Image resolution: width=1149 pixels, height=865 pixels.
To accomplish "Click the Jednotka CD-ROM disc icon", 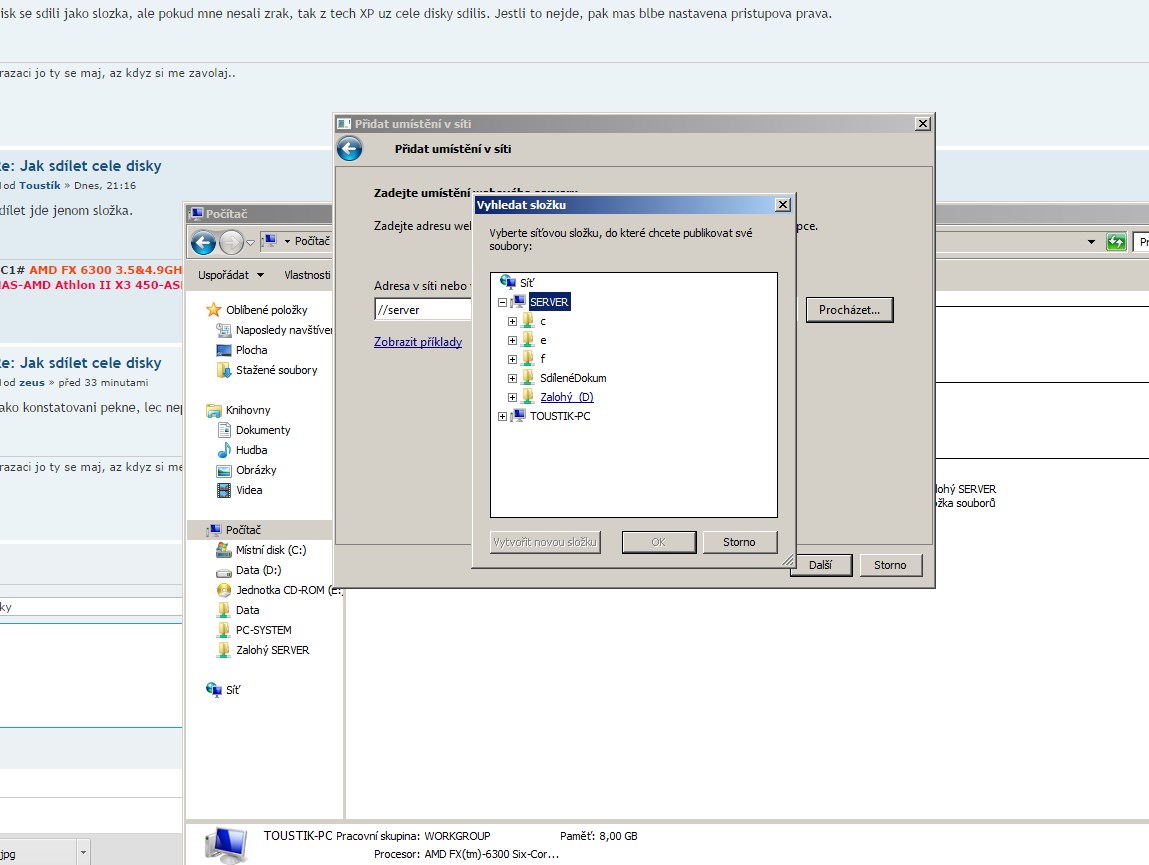I will tap(223, 589).
